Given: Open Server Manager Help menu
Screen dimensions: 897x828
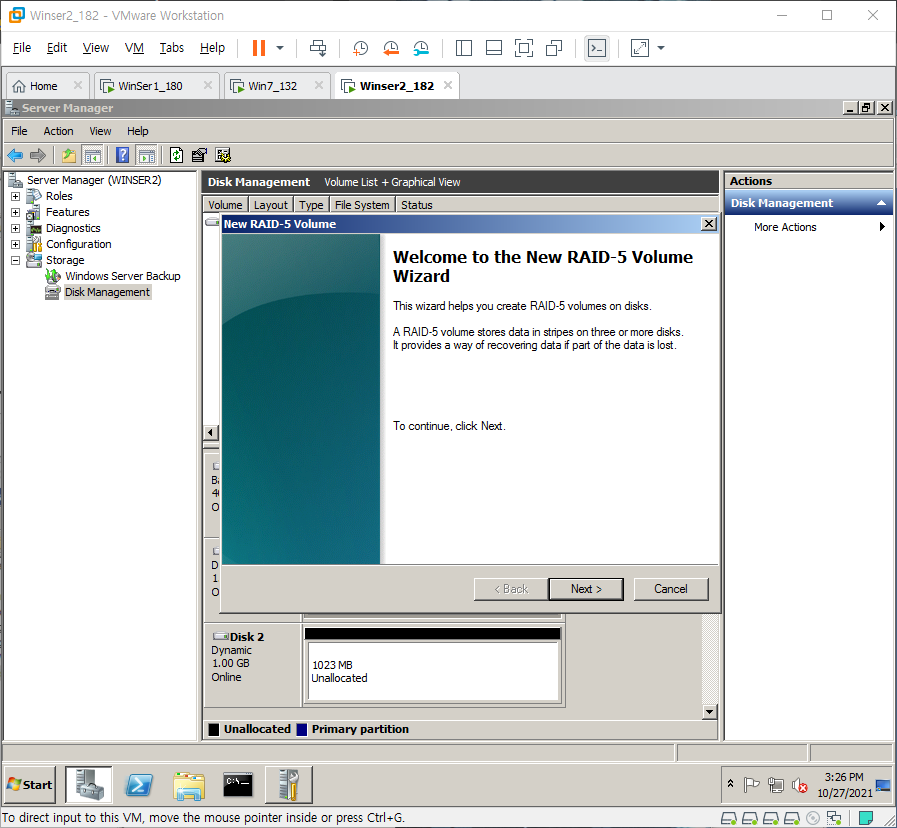Looking at the screenshot, I should 137,131.
